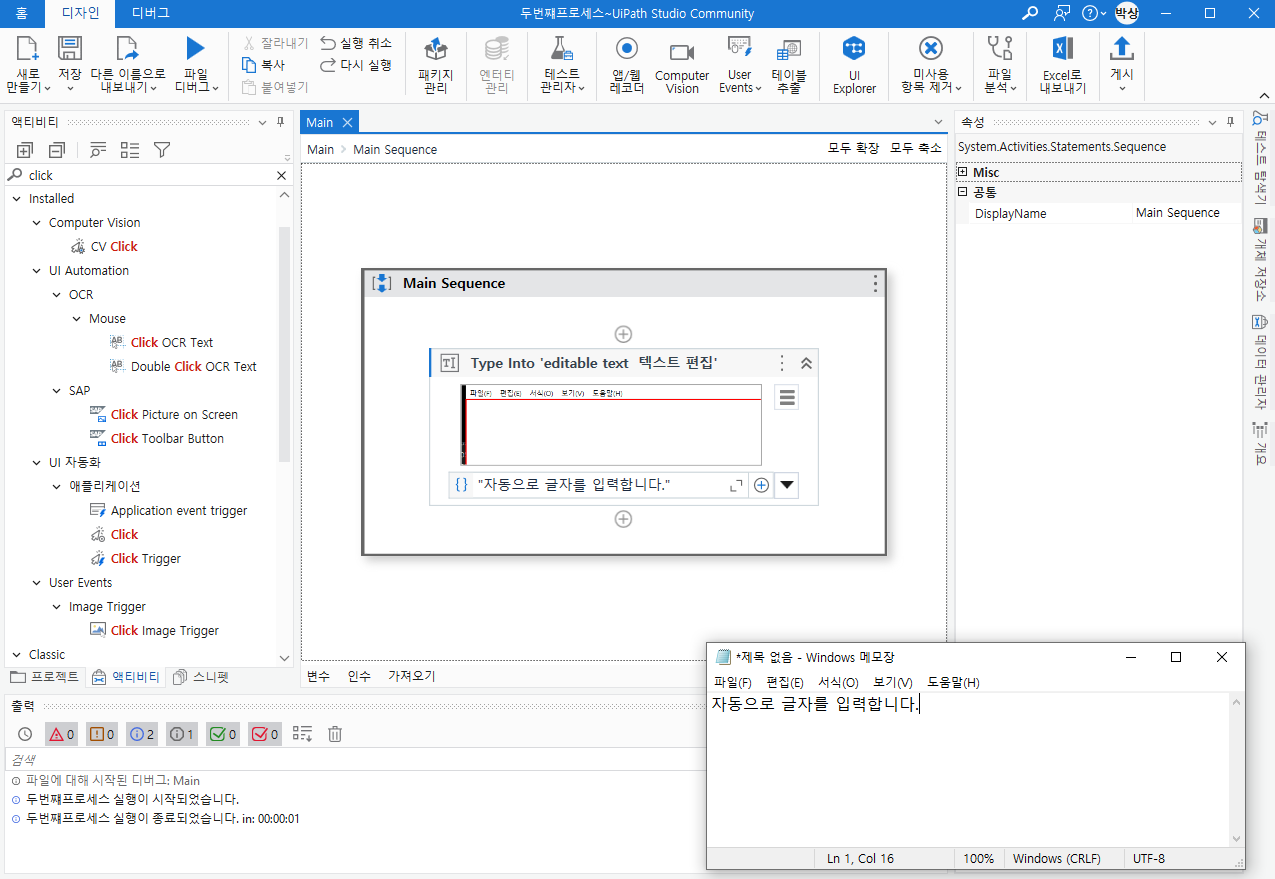Open the 프로젝트 panel tab

[x=45, y=677]
